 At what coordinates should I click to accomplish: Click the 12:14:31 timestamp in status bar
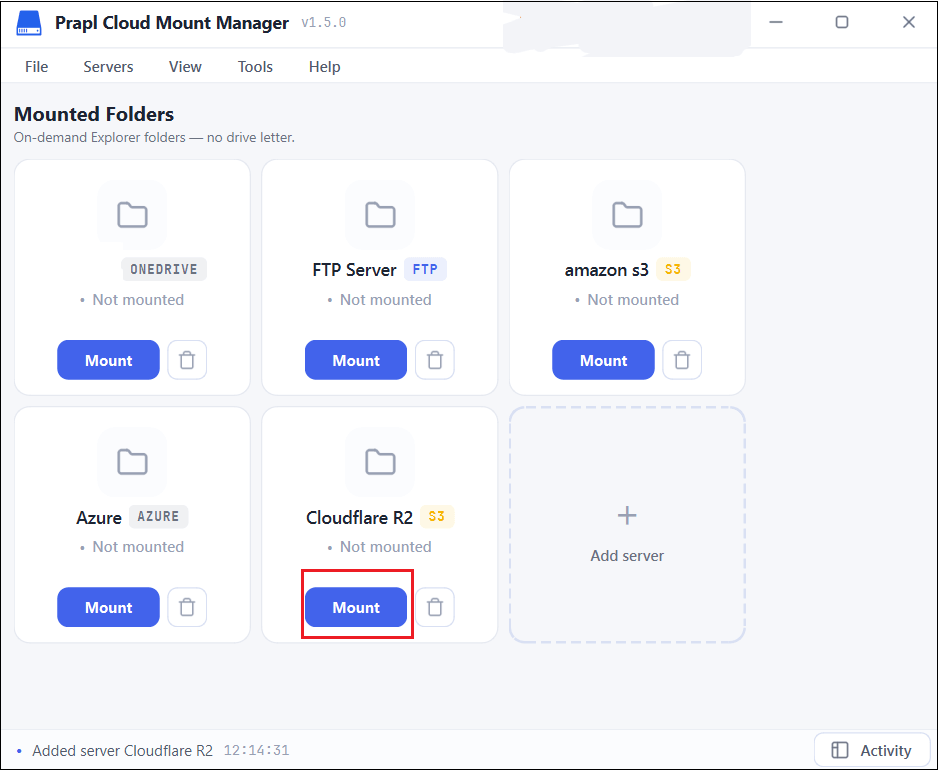click(257, 750)
